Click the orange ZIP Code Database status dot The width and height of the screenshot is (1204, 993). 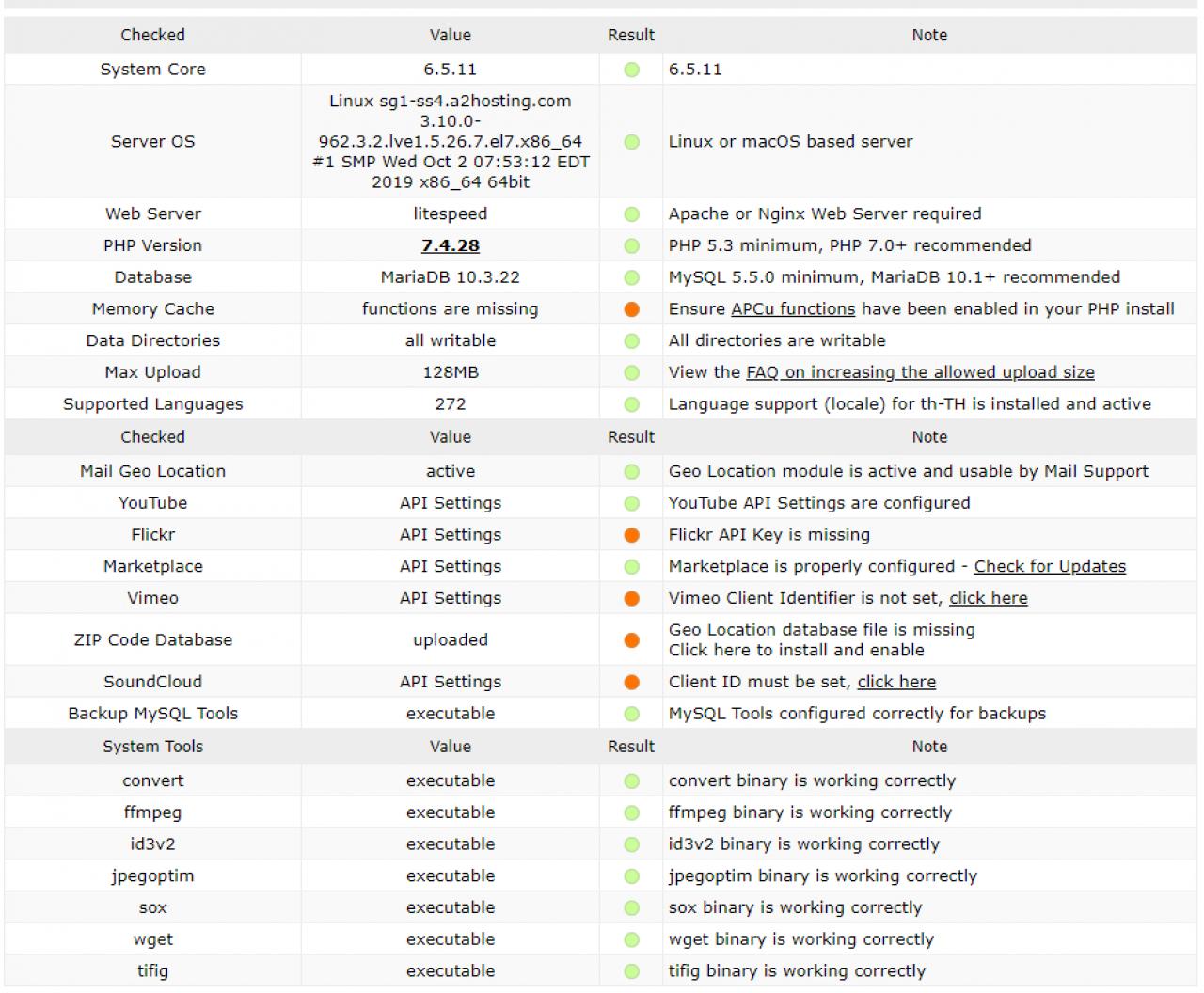(631, 640)
